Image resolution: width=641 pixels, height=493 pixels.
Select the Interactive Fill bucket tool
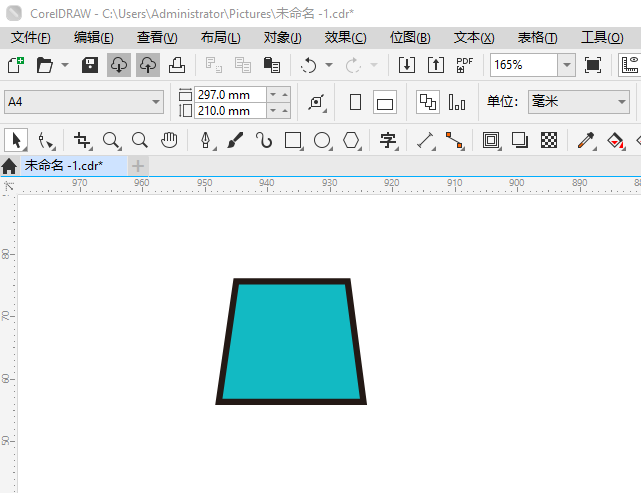[616, 141]
